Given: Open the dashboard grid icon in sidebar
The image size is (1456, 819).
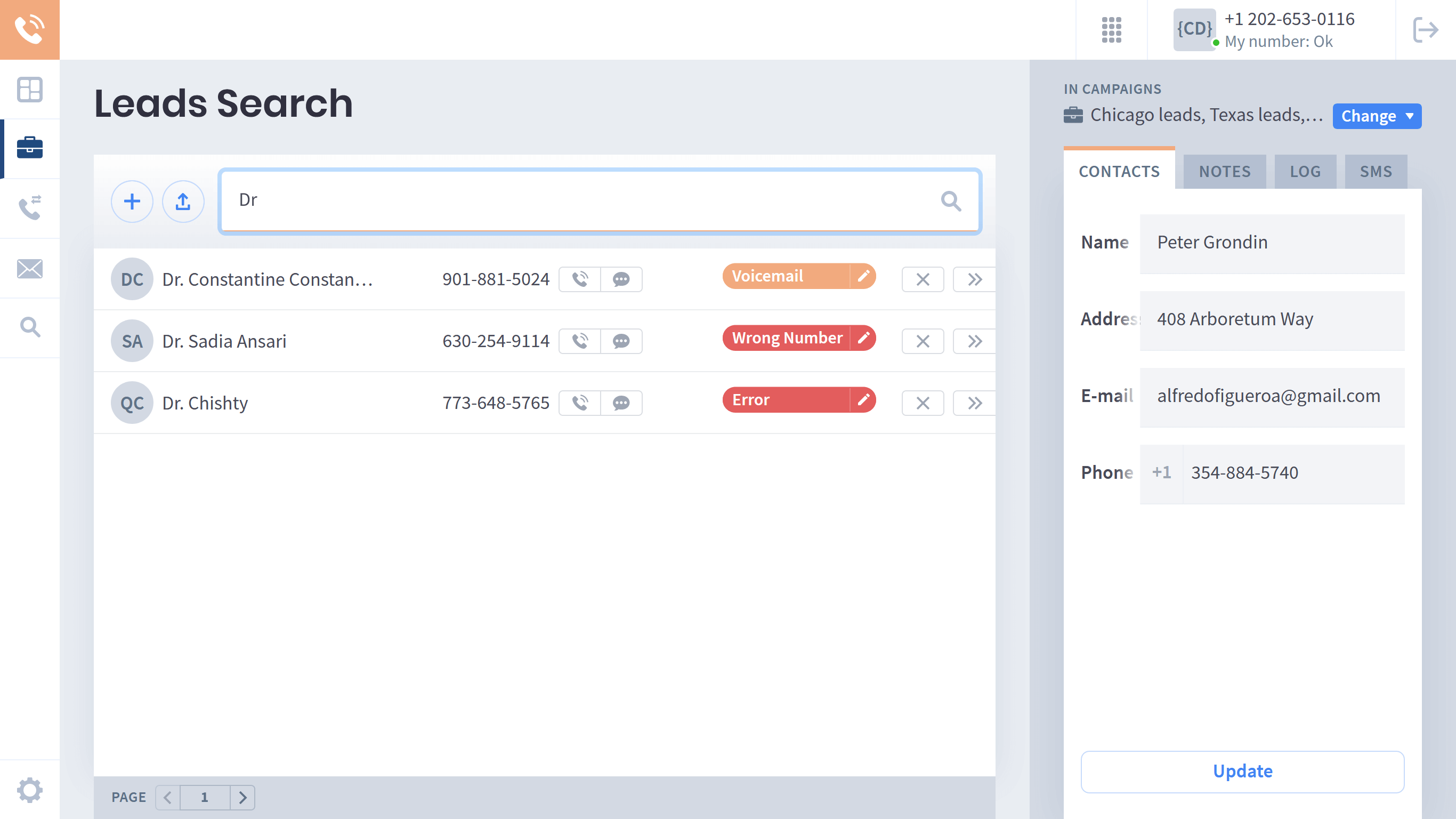Looking at the screenshot, I should pos(29,90).
